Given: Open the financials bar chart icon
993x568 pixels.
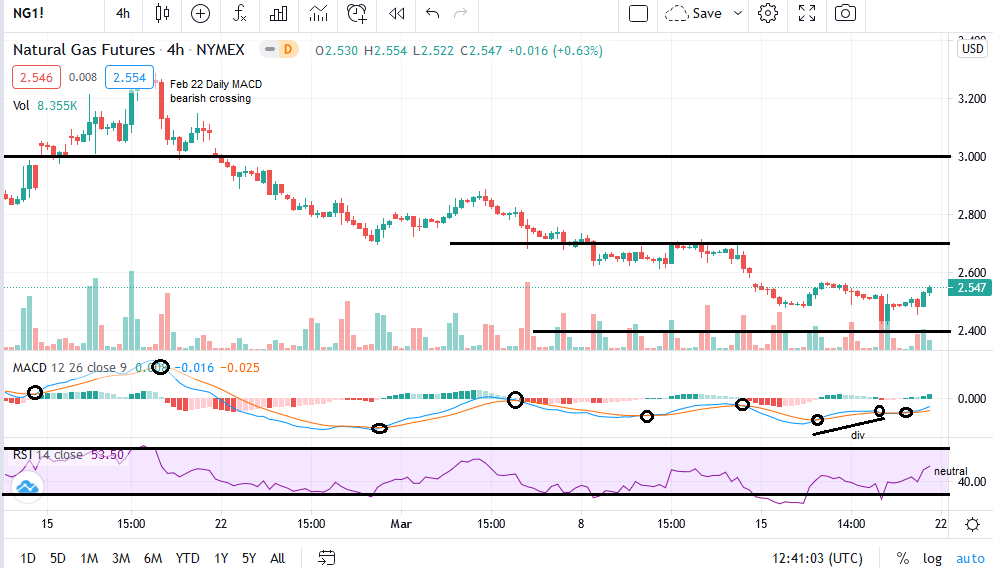Looking at the screenshot, I should click(279, 13).
